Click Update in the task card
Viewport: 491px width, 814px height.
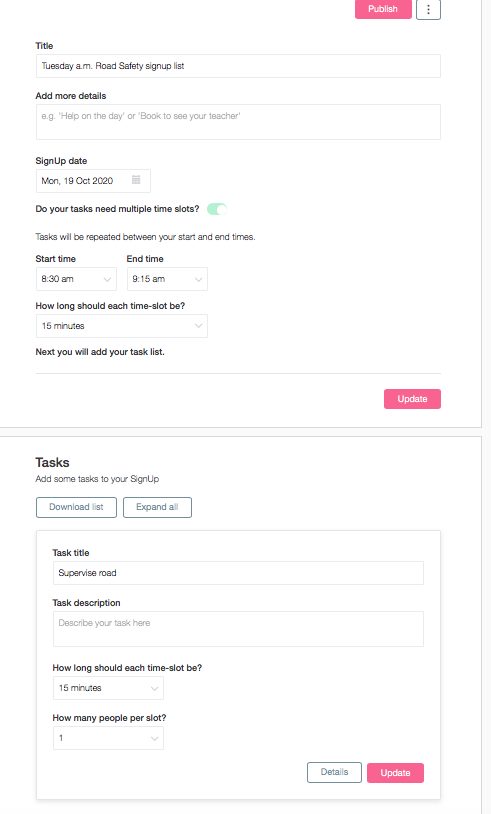[x=395, y=772]
